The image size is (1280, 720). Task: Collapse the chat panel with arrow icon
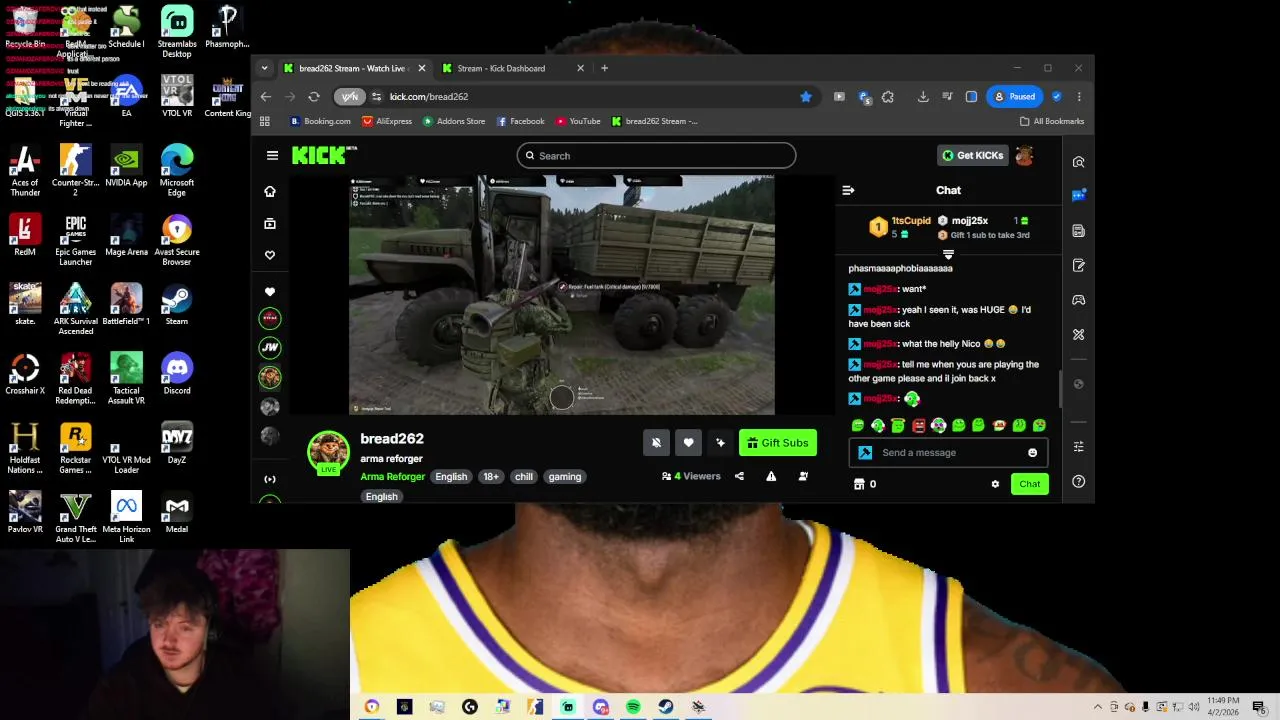[x=848, y=190]
